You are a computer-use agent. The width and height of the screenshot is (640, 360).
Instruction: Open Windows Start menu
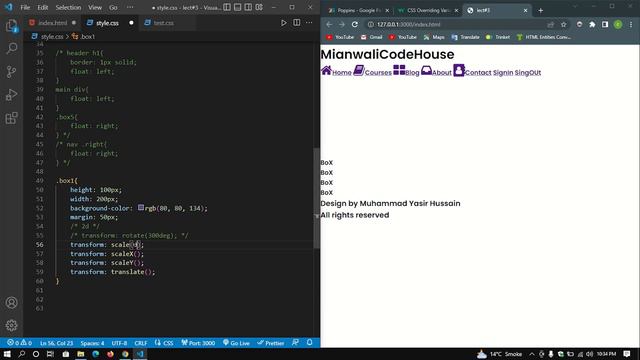(7, 354)
